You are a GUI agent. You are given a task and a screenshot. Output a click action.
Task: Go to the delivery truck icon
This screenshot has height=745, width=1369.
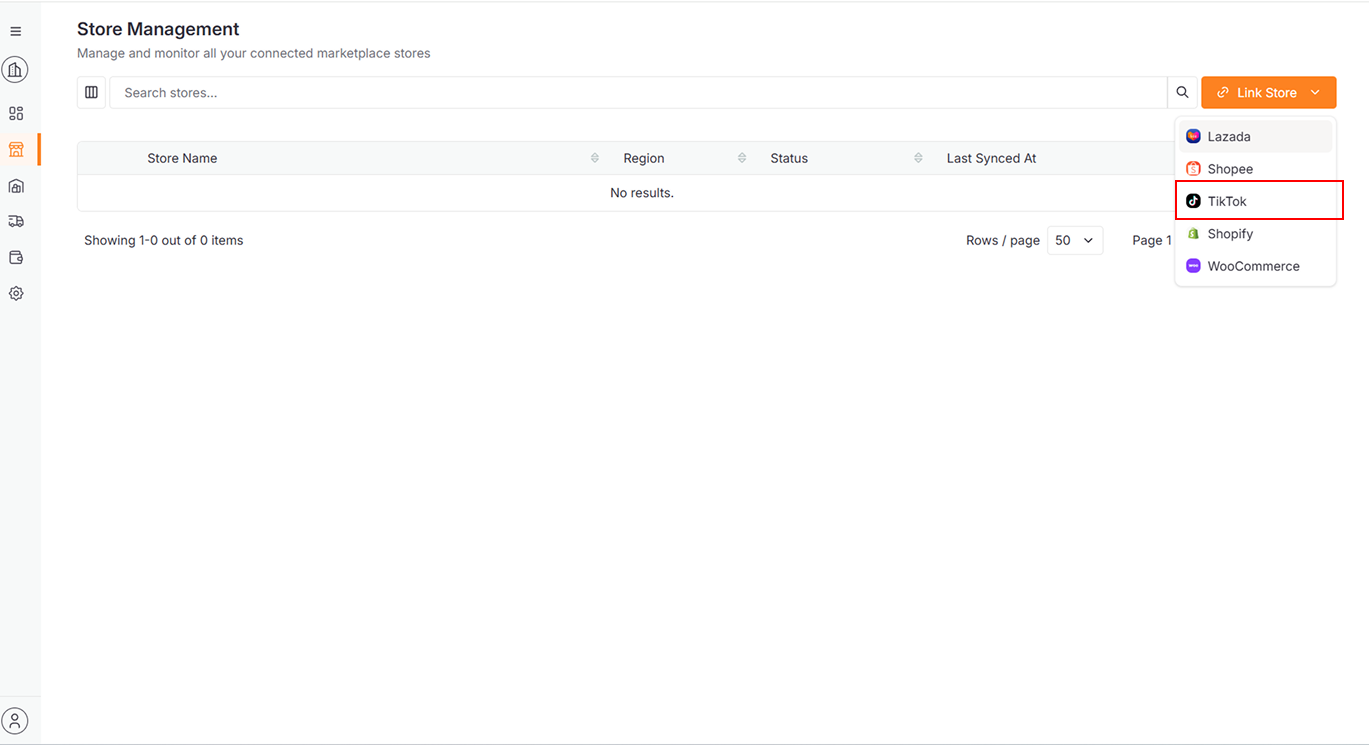[16, 221]
